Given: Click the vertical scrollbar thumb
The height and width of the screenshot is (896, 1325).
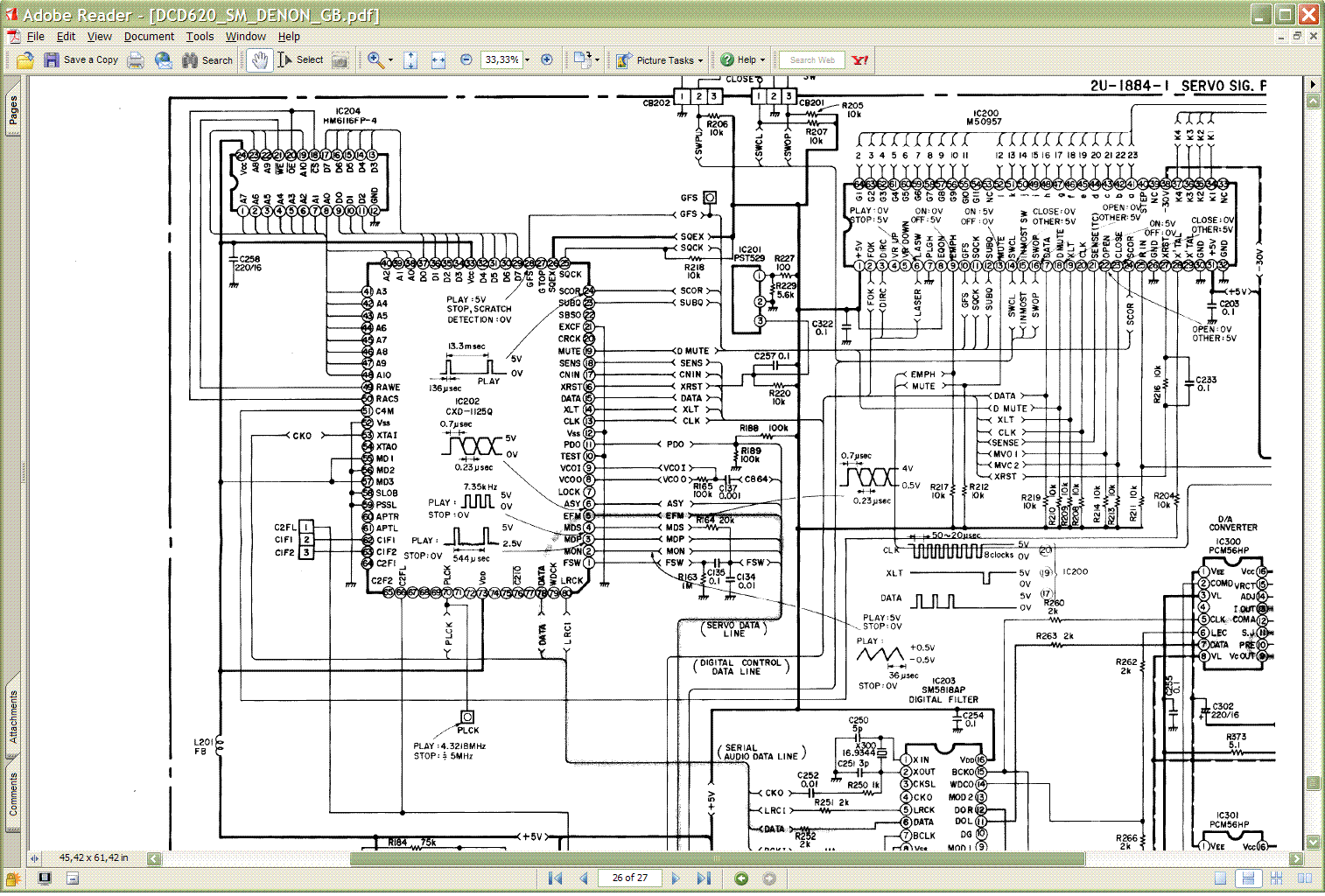Looking at the screenshot, I should point(1313,782).
